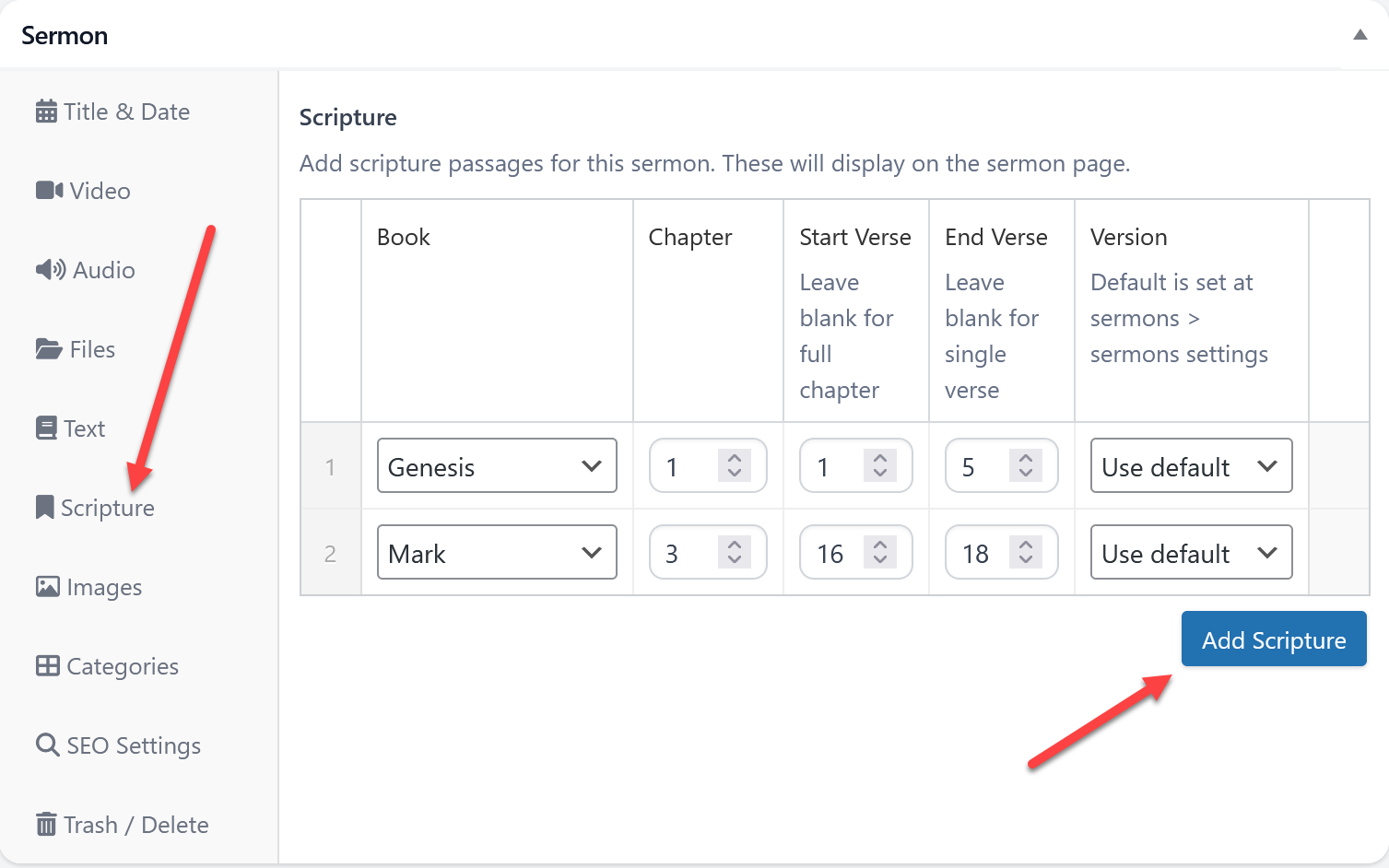Click the start verse stepper in row 2
This screenshot has width=1389, height=868.
pos(880,553)
